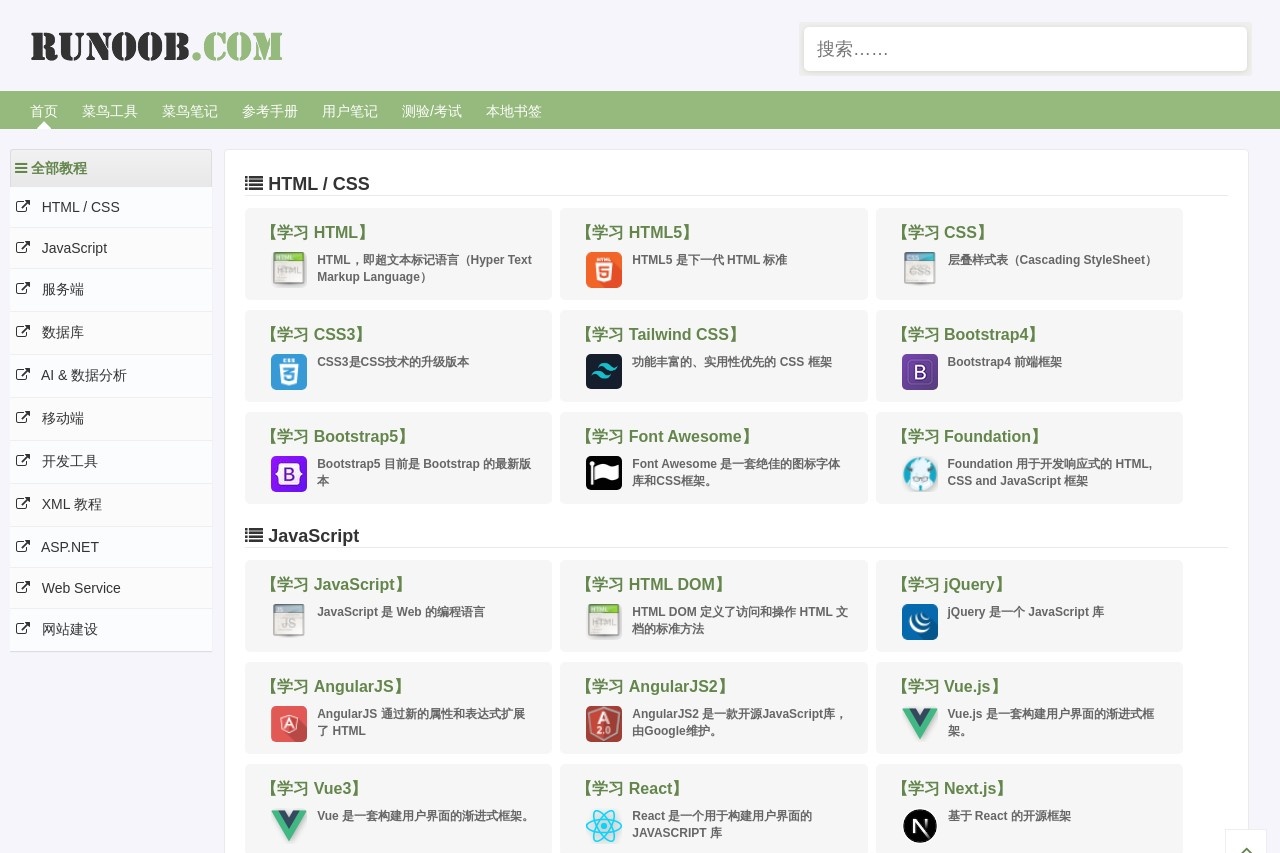This screenshot has width=1280, height=853.
Task: Select XML 教程 in the sidebar
Action: pos(111,505)
